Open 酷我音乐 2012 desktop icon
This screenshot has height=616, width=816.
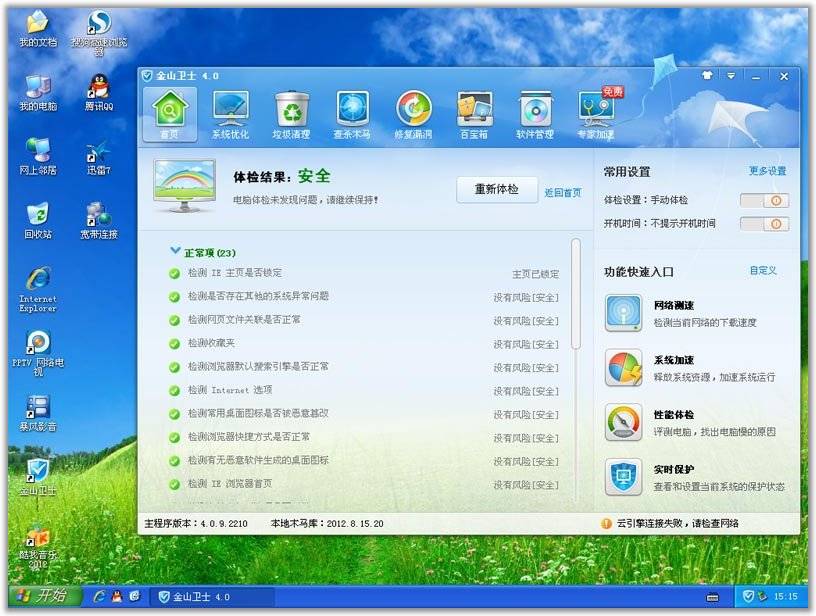click(x=38, y=546)
